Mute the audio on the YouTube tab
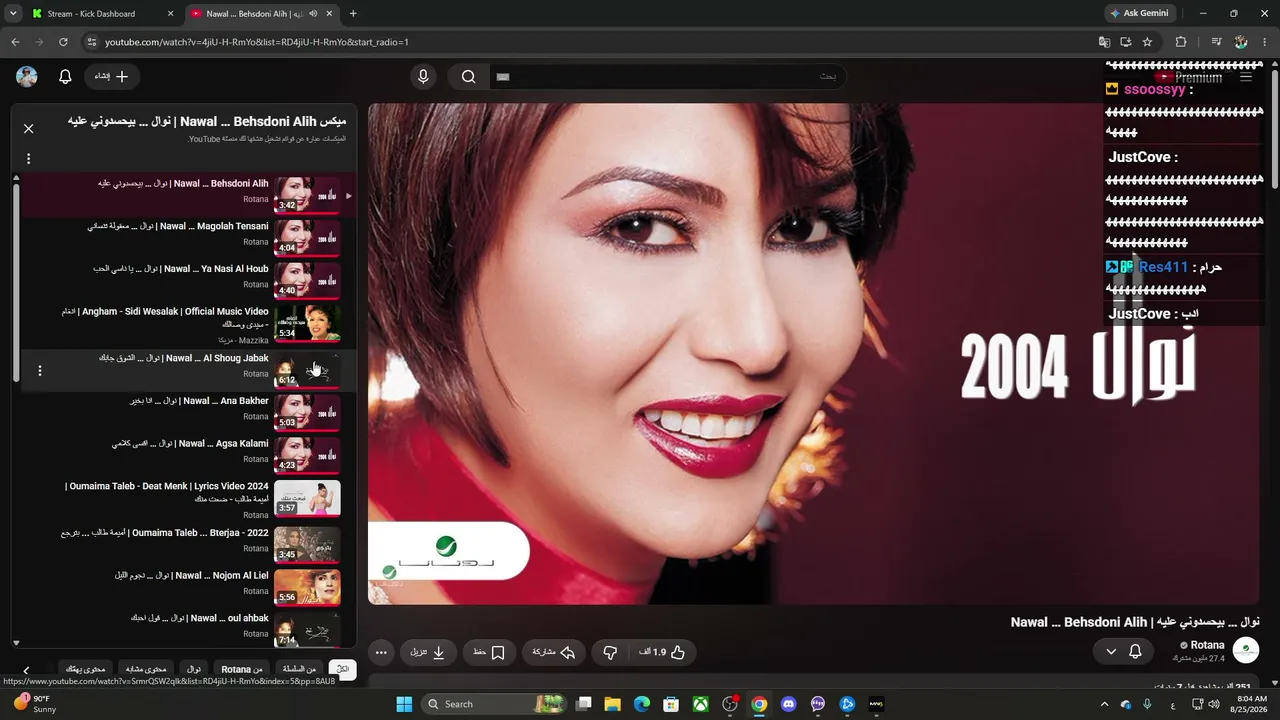The width and height of the screenshot is (1280, 720). point(313,14)
